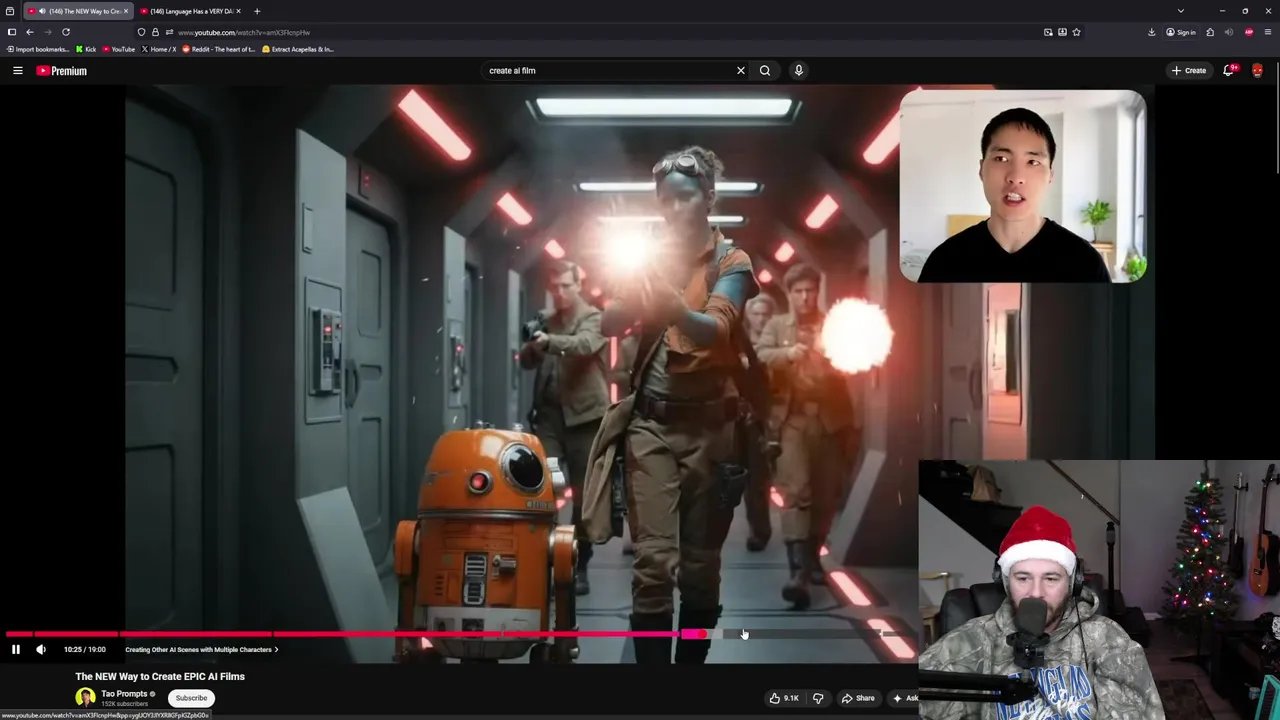Image resolution: width=1280 pixels, height=720 pixels.
Task: Open the Create menu
Action: click(1190, 70)
